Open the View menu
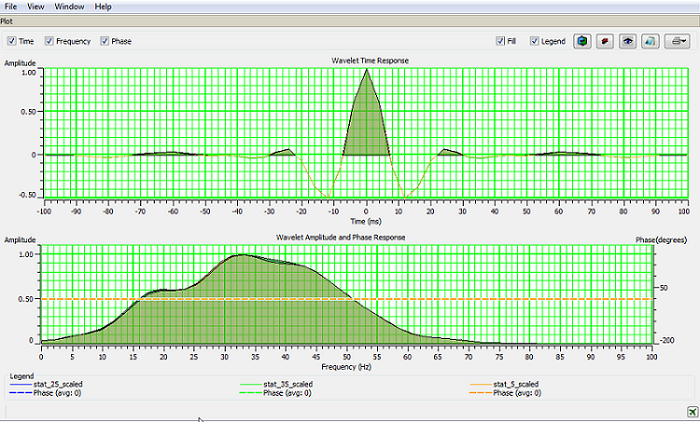This screenshot has height=422, width=700. tap(36, 7)
